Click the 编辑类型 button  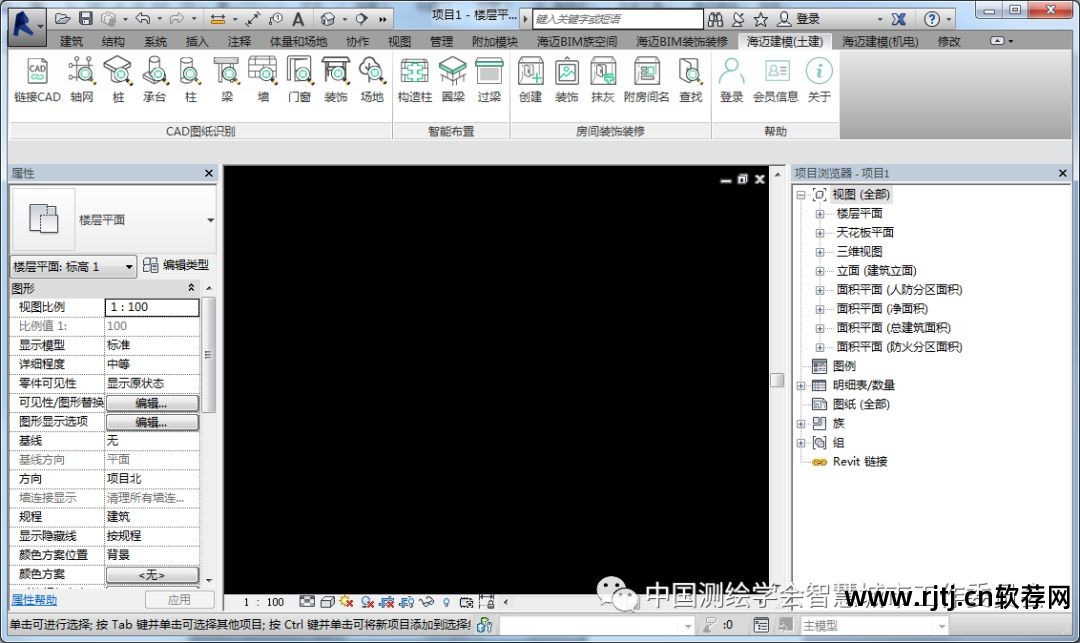pyautogui.click(x=176, y=265)
